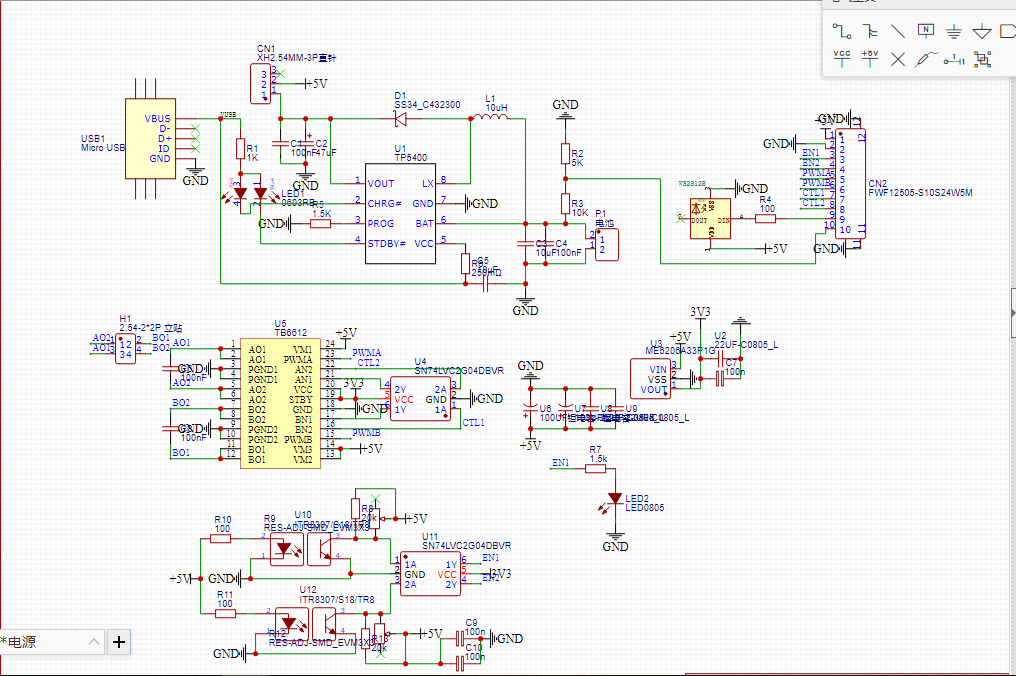
Task: Place the triangle ground symbol from toolbar
Action: pos(982,31)
